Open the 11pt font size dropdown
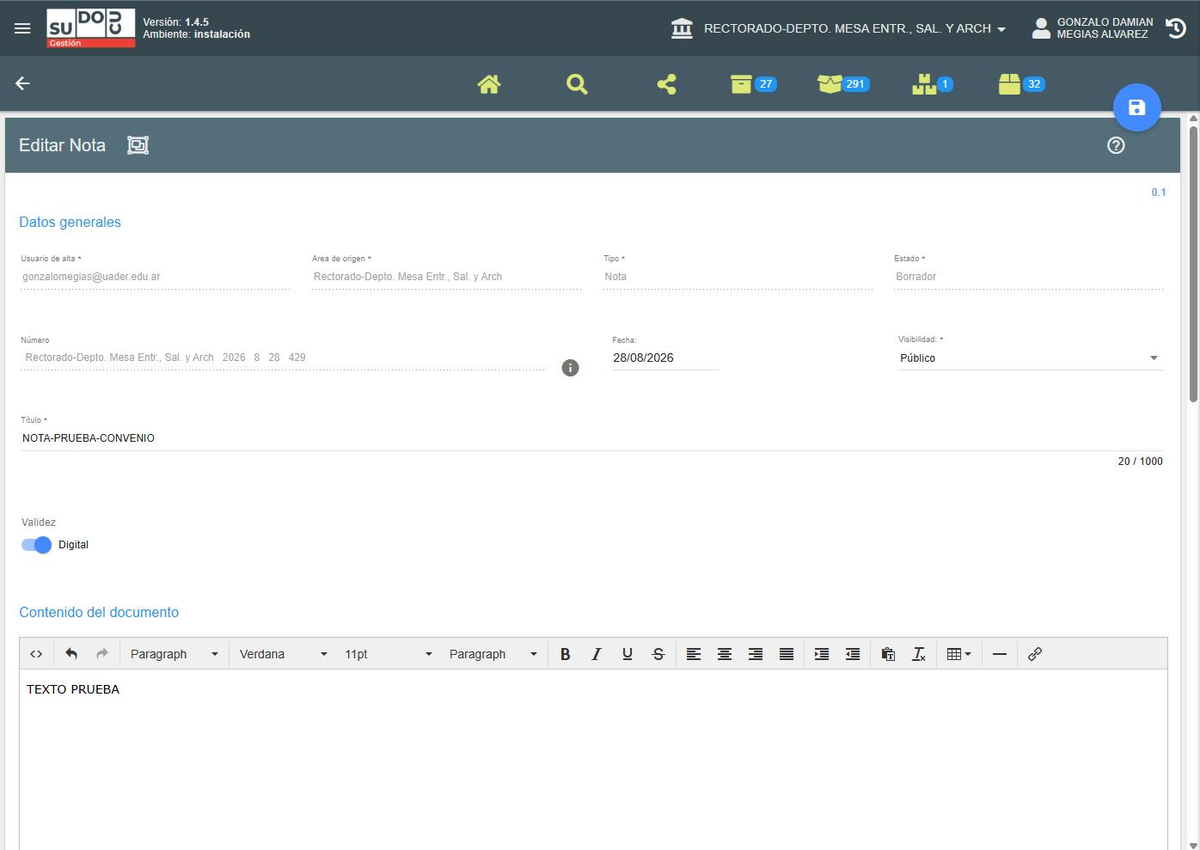This screenshot has height=850, width=1200. tap(388, 654)
